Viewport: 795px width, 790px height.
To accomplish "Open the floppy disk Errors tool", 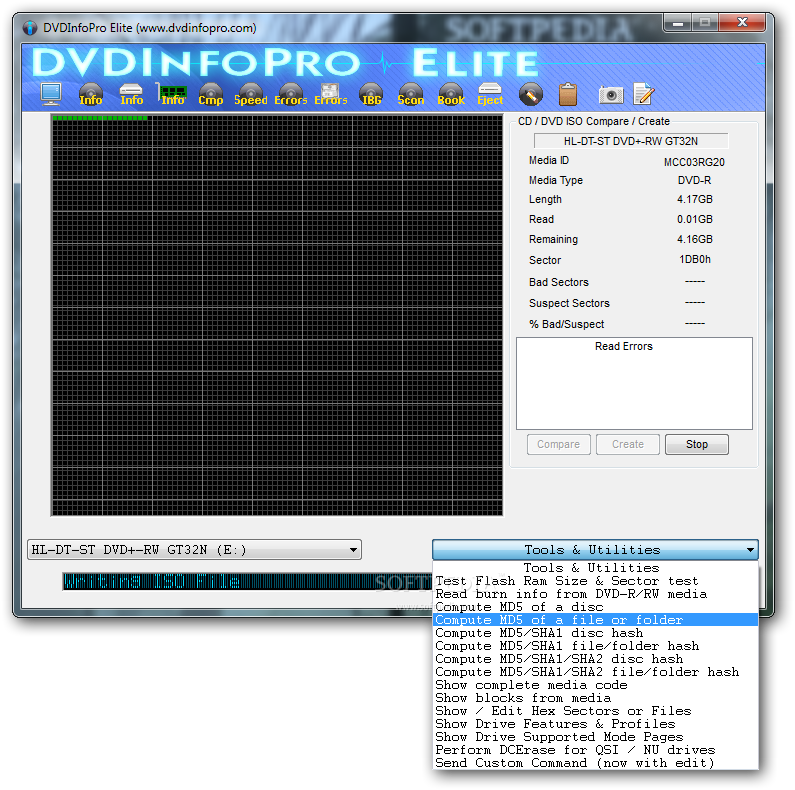I will coord(331,94).
